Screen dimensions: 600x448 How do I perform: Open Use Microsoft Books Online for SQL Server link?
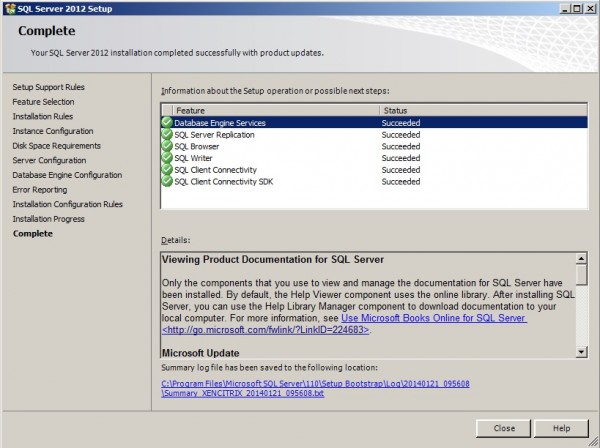[434, 318]
